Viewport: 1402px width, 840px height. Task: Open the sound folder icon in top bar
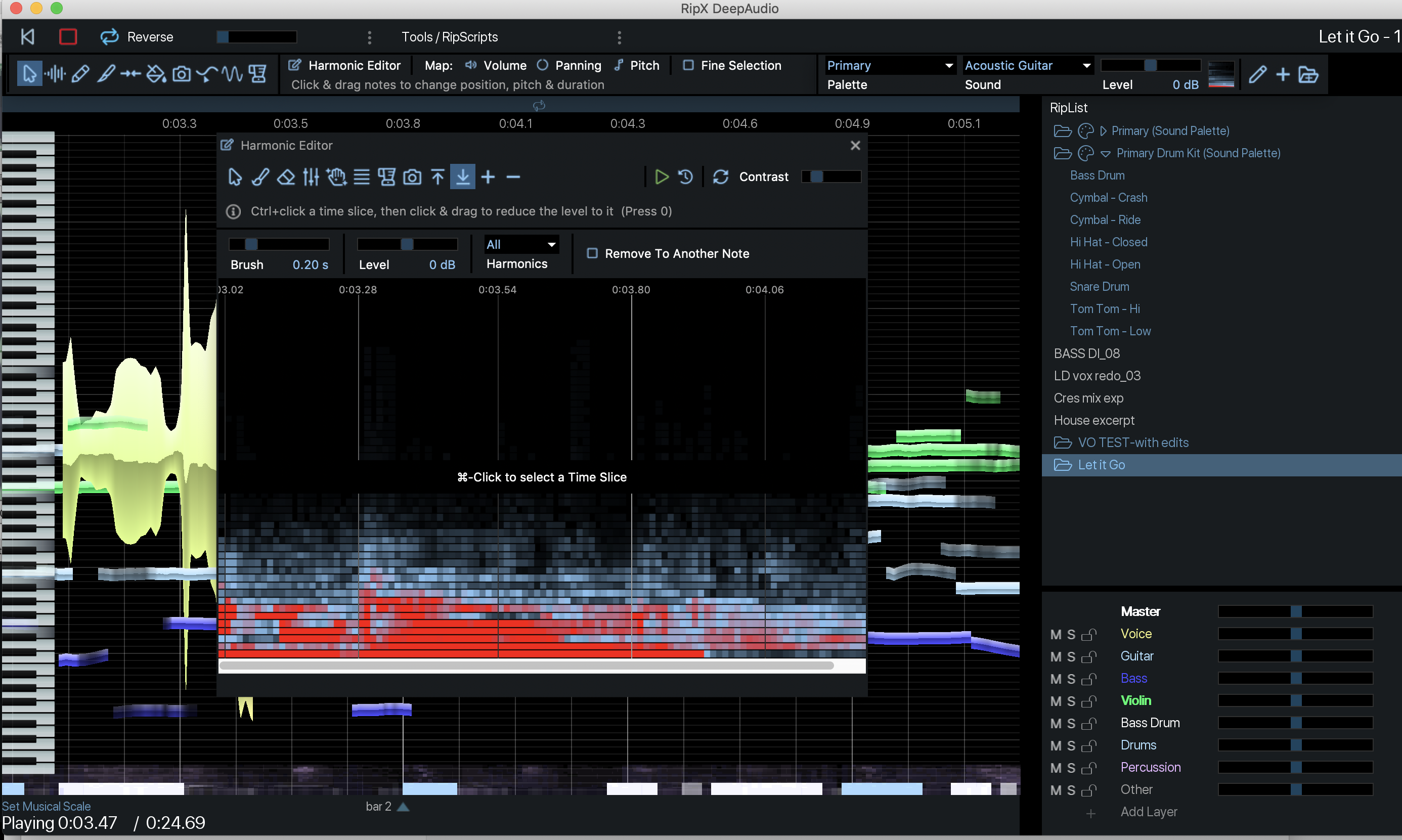[1308, 74]
